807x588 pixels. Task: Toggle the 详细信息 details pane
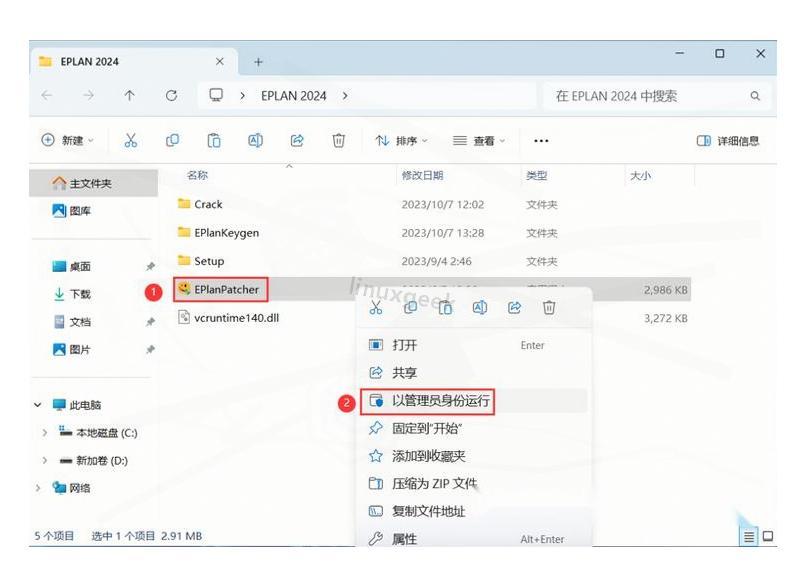tap(727, 141)
